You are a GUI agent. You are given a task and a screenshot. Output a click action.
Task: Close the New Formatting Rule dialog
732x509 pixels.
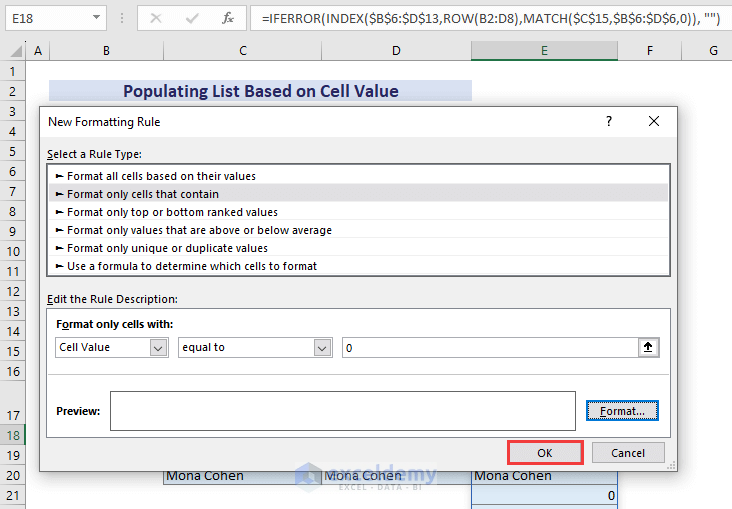654,121
